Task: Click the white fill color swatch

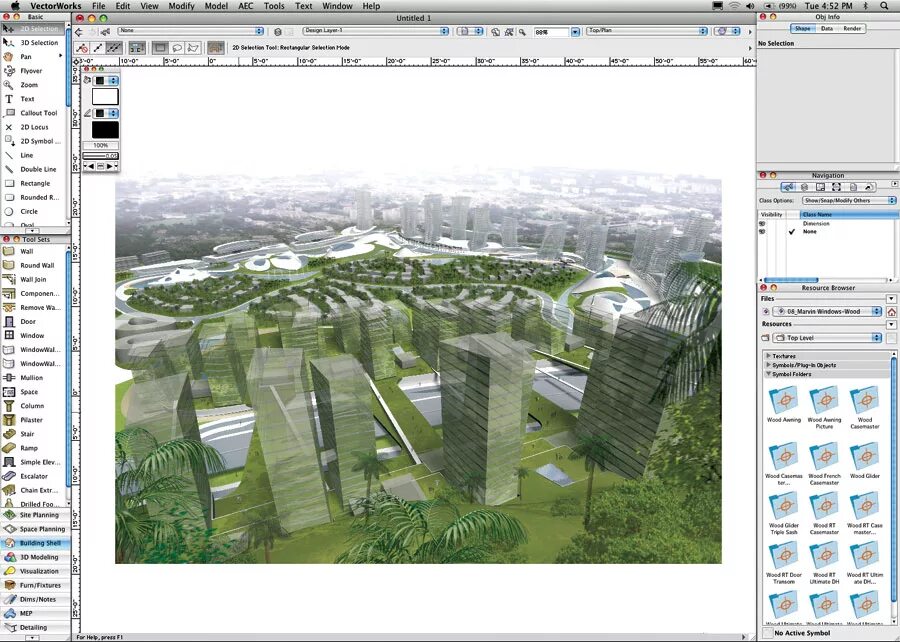Action: click(x=105, y=97)
